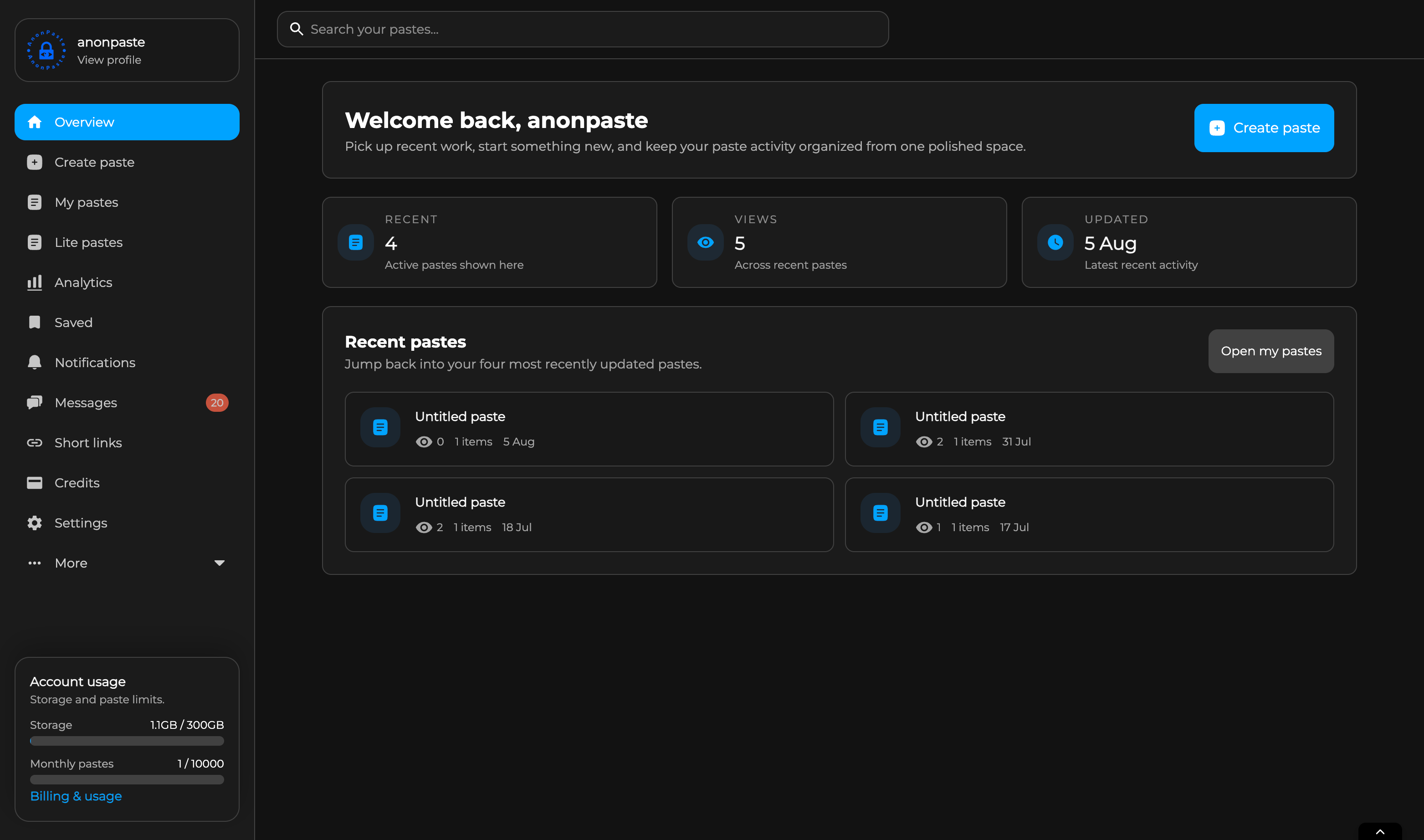Expand the More menu arrow
The width and height of the screenshot is (1424, 840).
pos(220,563)
